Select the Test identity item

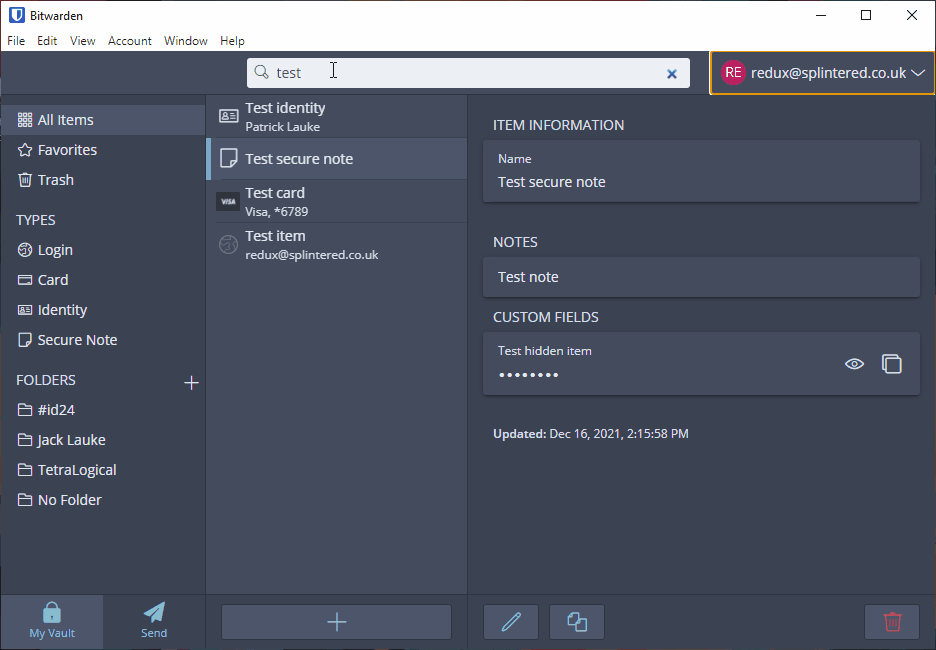tap(337, 116)
